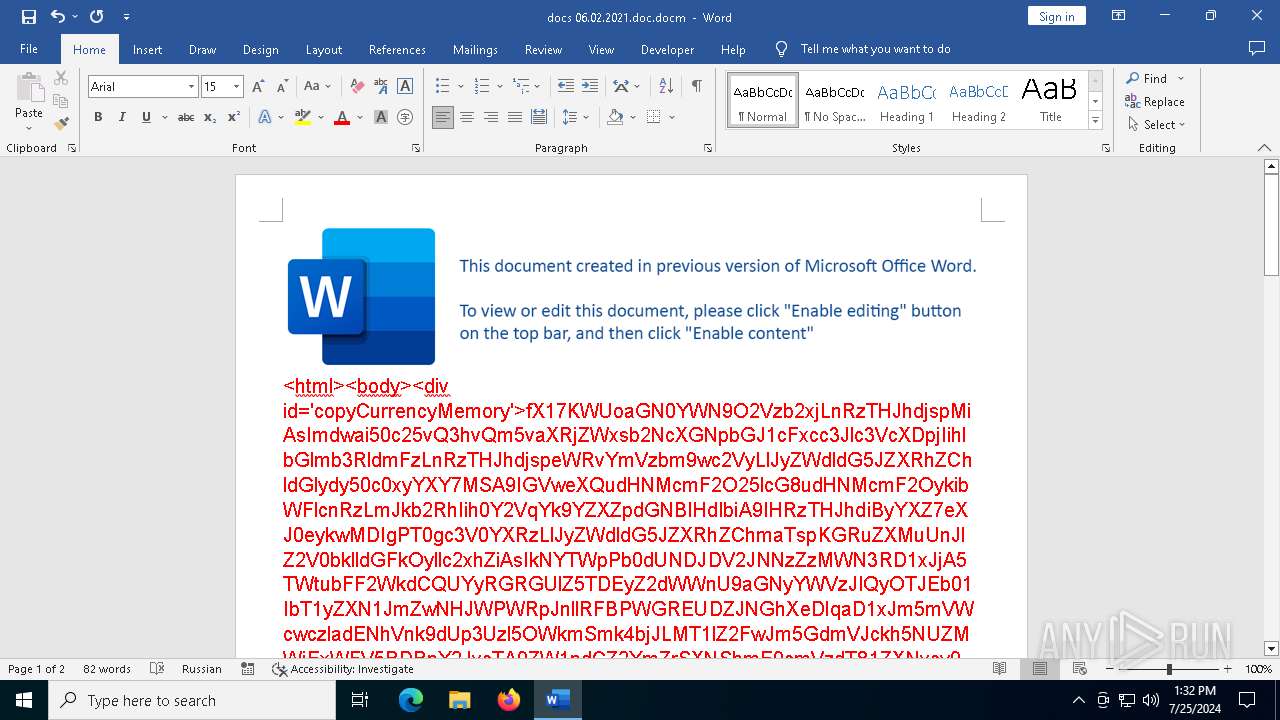
Task: Click the Borders icon
Action: coord(653,117)
